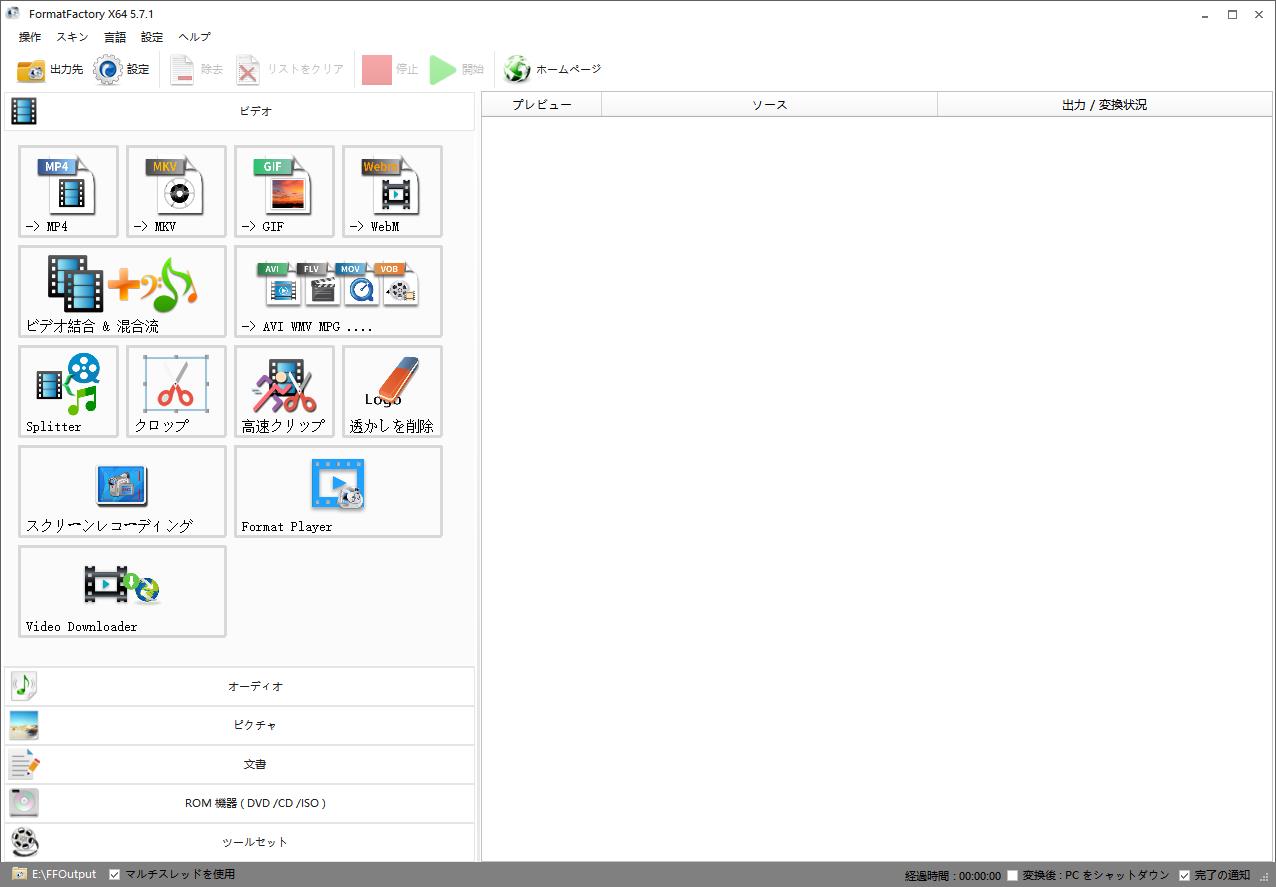Open the 設定 menu
Viewport: 1276px width, 887px height.
point(152,37)
